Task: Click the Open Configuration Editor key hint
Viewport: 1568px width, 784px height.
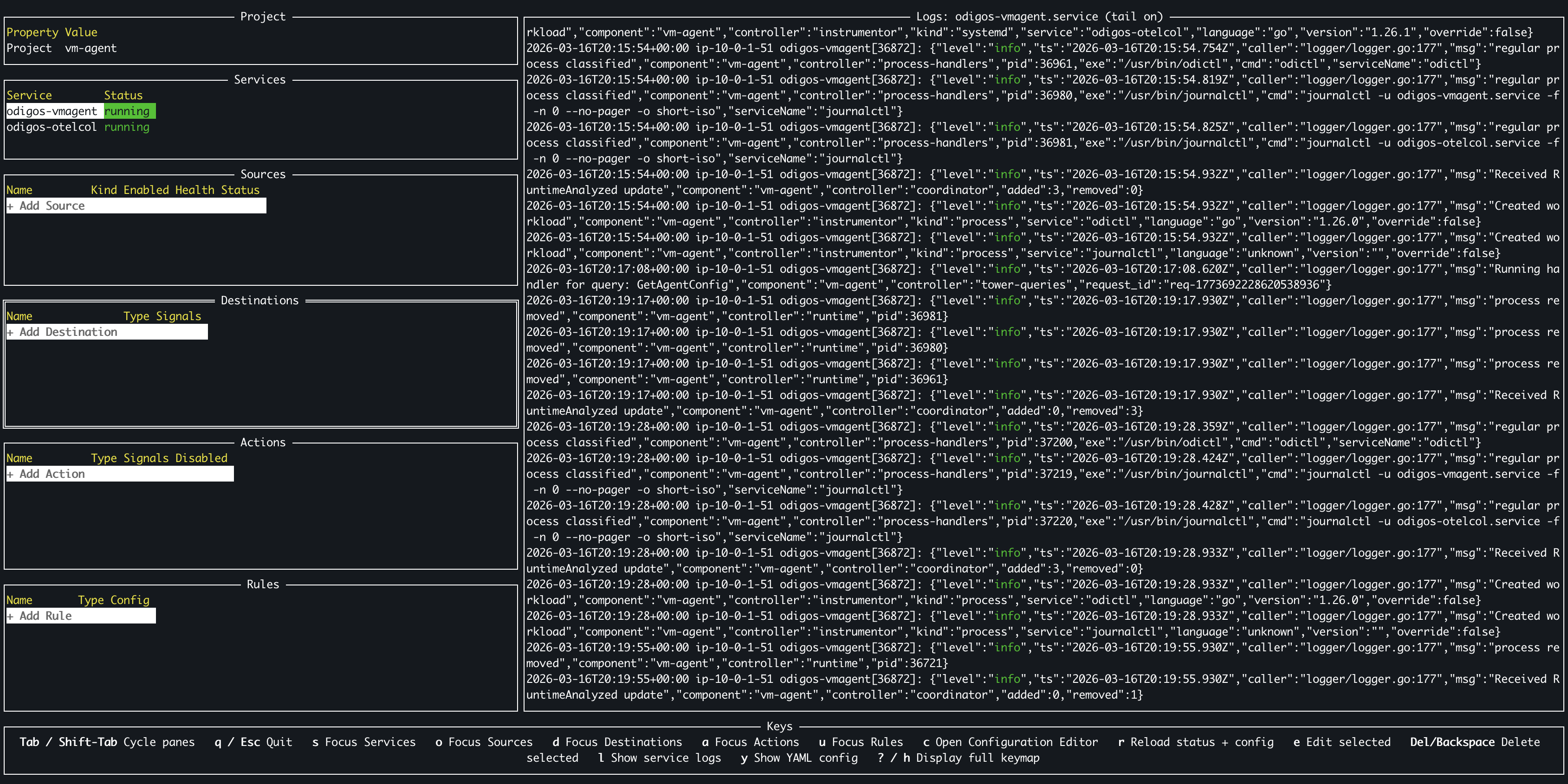Action: pyautogui.click(x=1011, y=742)
